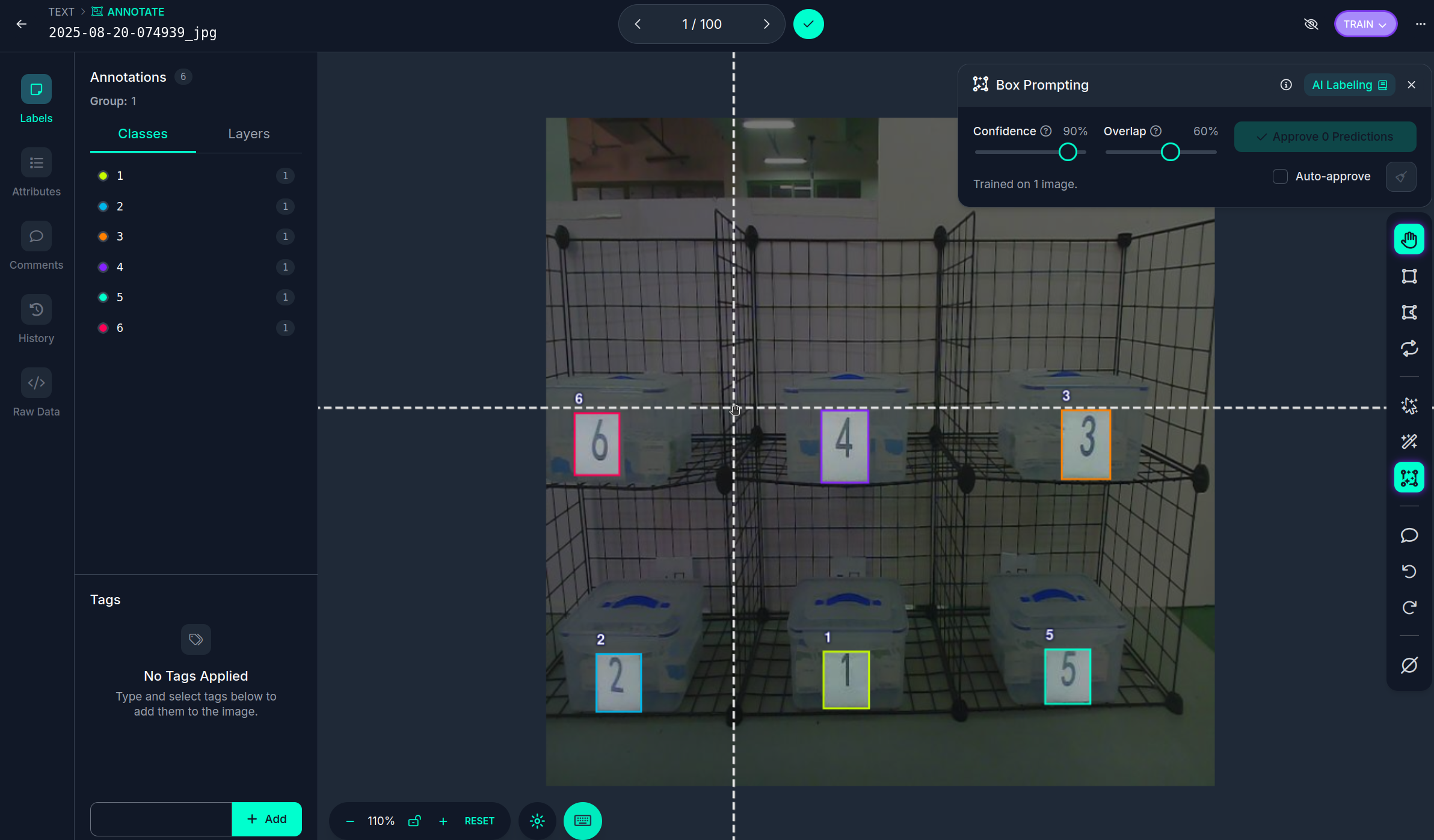This screenshot has width=1434, height=840.
Task: Select the polygon annotation tool
Action: coord(1409,312)
